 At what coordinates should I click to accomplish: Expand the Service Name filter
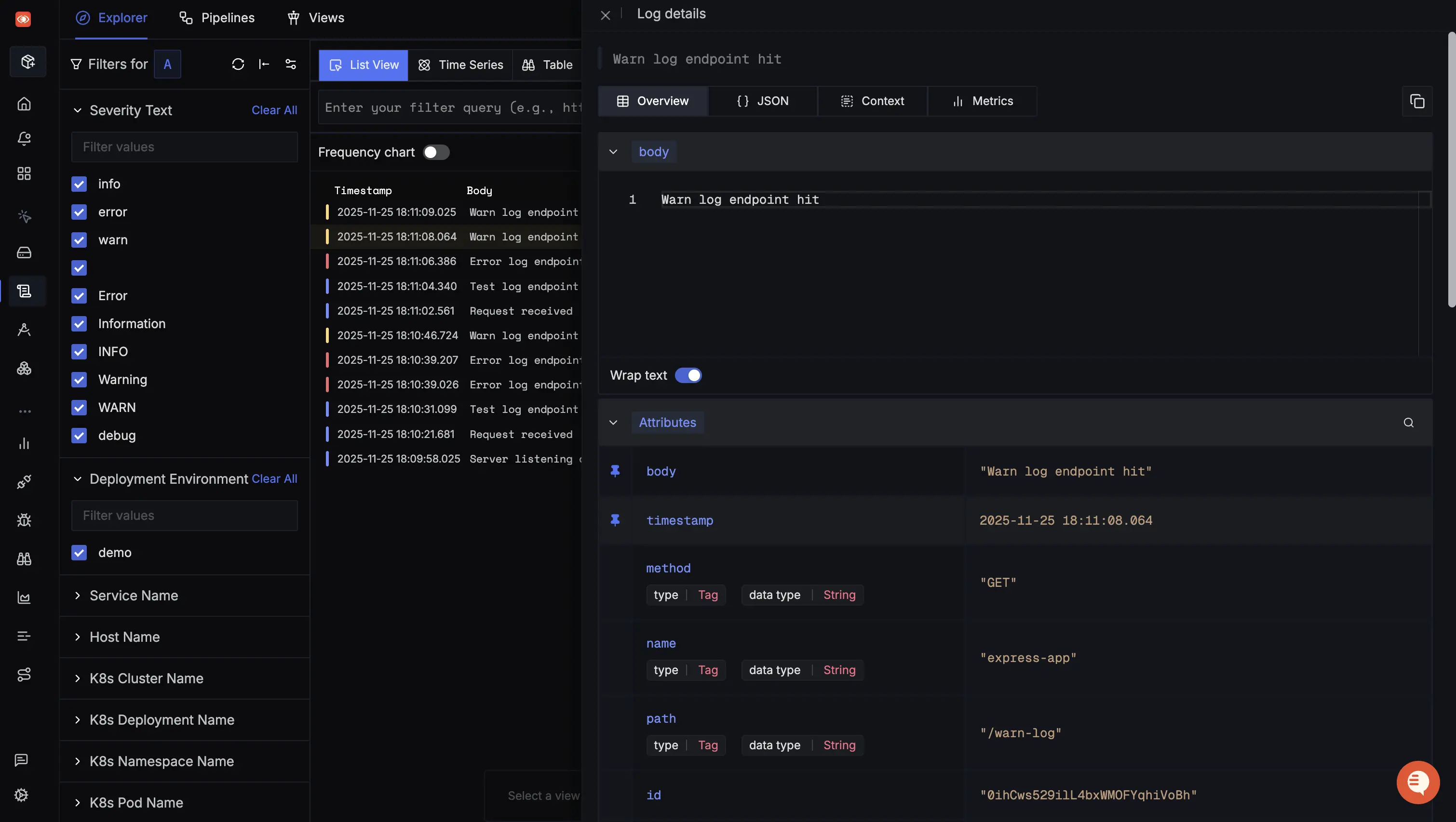[134, 596]
